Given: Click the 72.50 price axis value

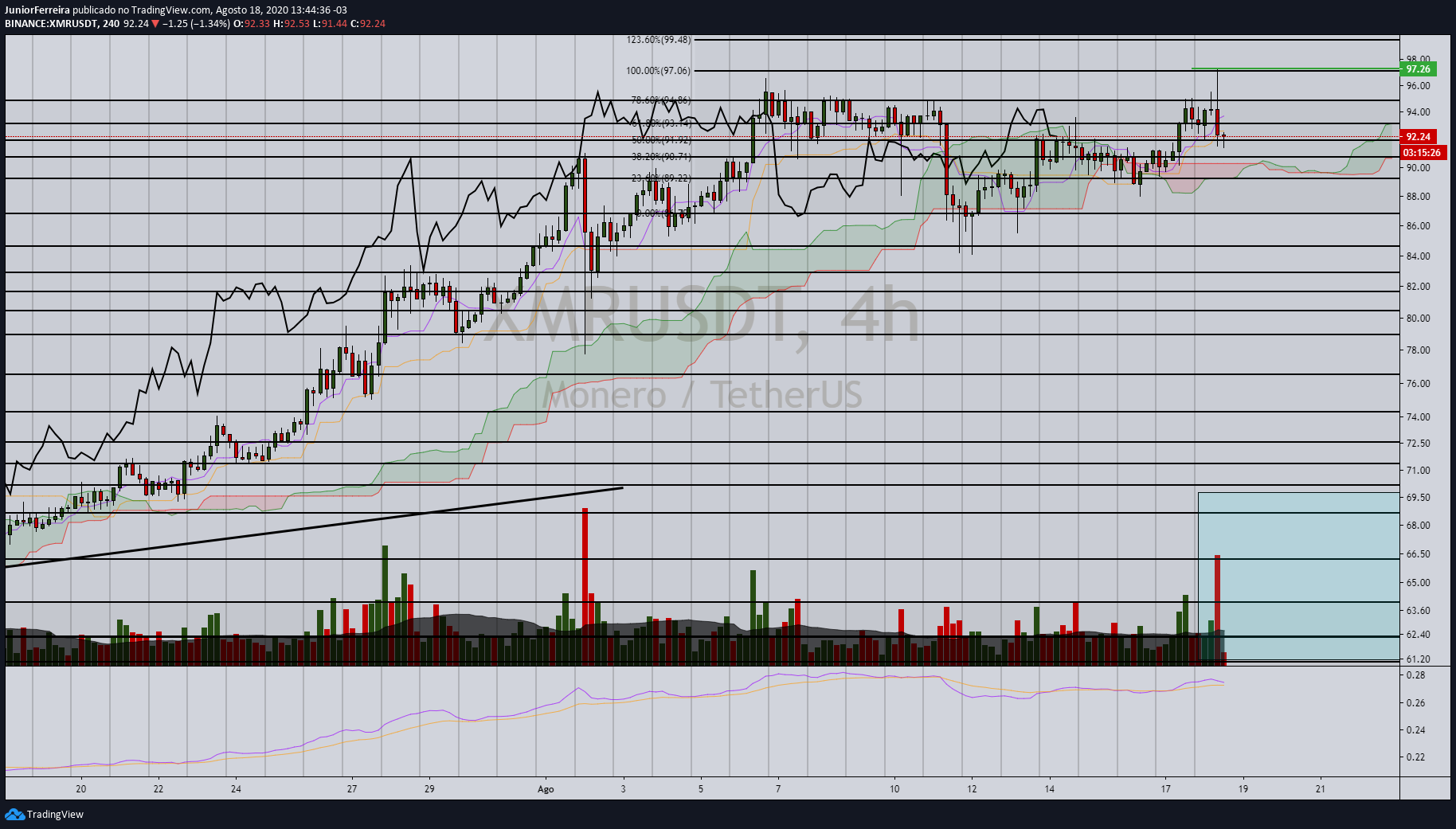Looking at the screenshot, I should [1418, 444].
